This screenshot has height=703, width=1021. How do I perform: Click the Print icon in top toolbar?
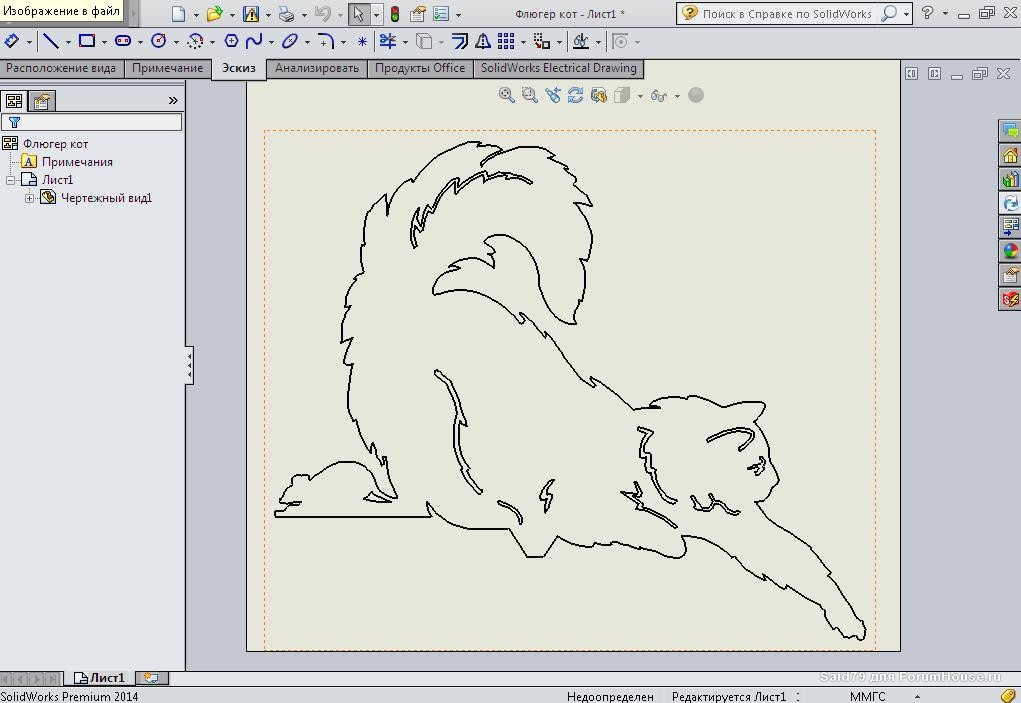click(287, 14)
